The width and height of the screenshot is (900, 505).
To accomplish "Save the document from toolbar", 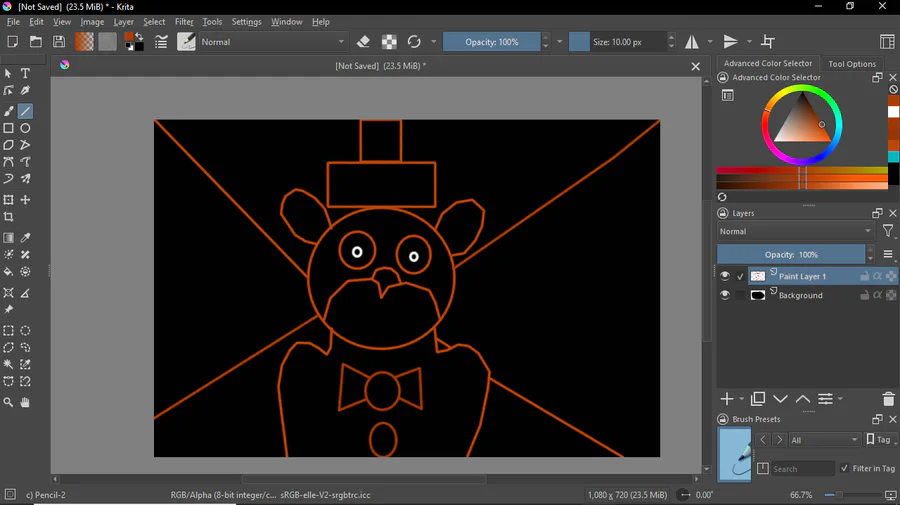I will click(59, 42).
